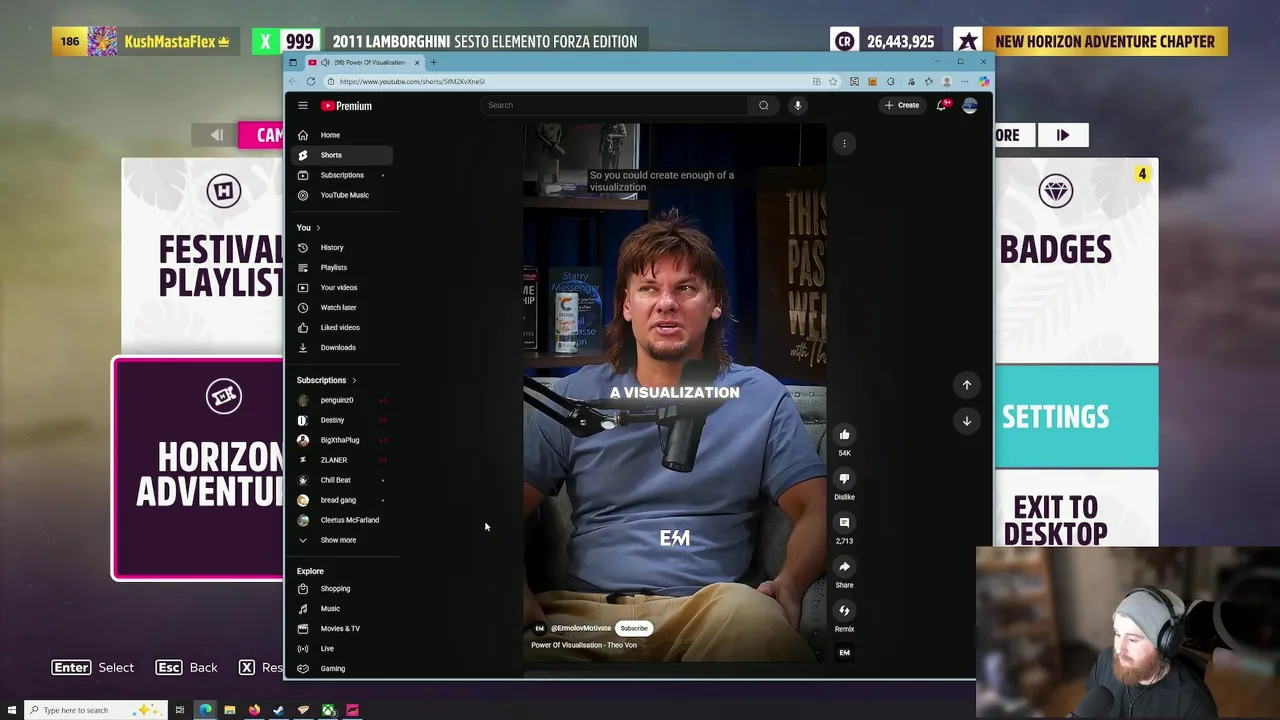The width and height of the screenshot is (1280, 720).
Task: Open Downloads in the sidebar
Action: [342, 347]
